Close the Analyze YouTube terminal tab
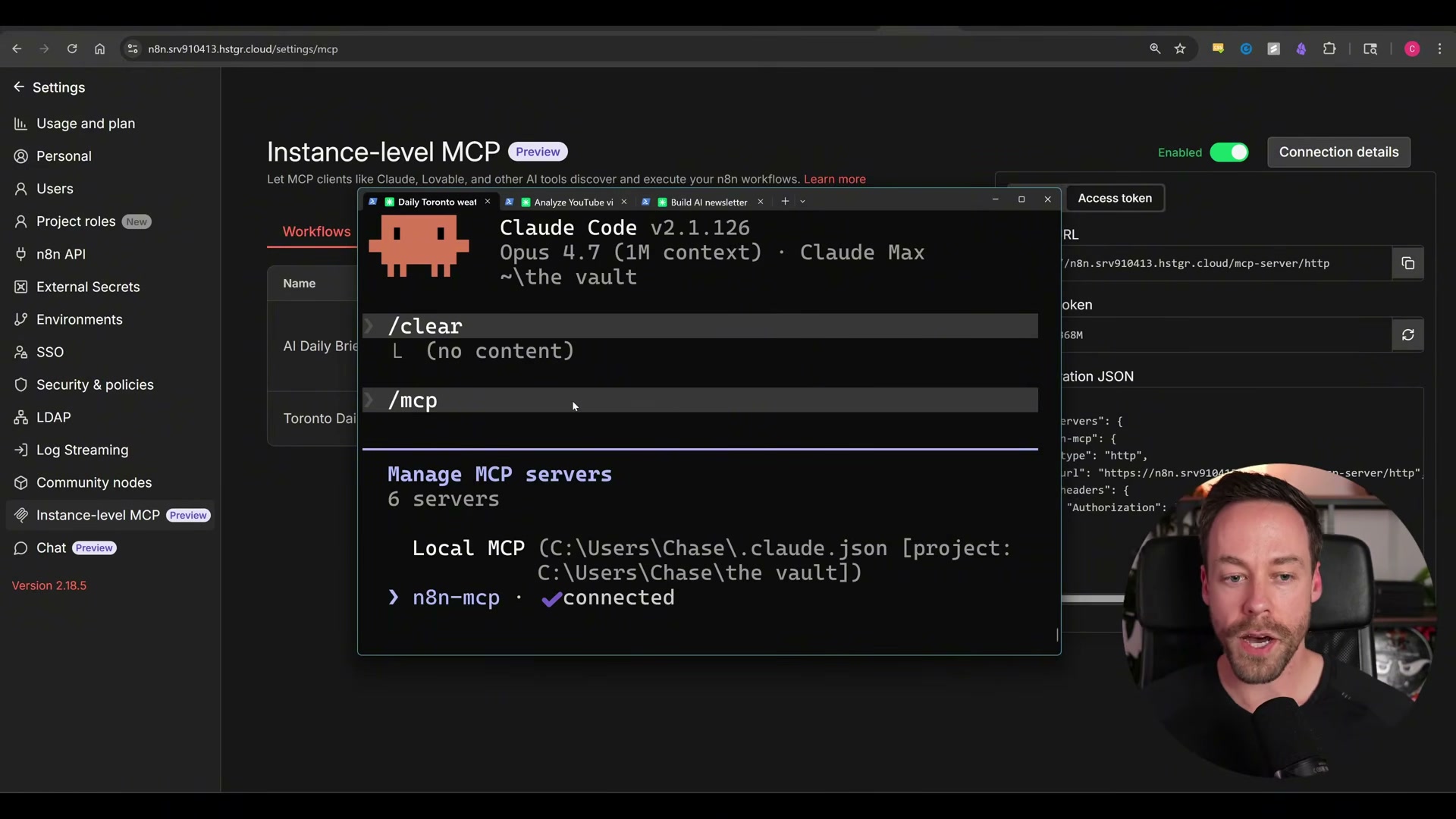This screenshot has width=1456, height=819. pyautogui.click(x=624, y=202)
